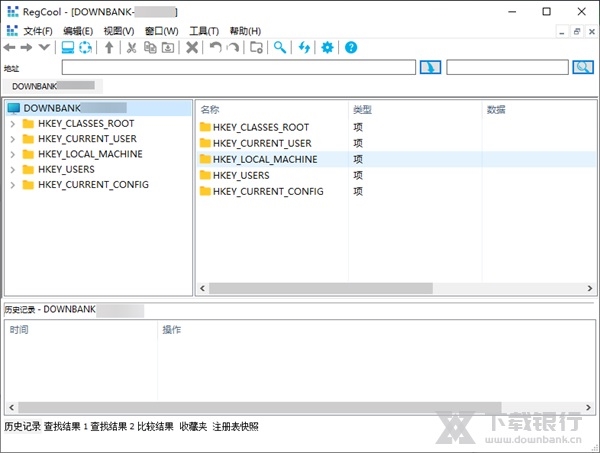Select HKEY_USERS tree item

coord(66,169)
